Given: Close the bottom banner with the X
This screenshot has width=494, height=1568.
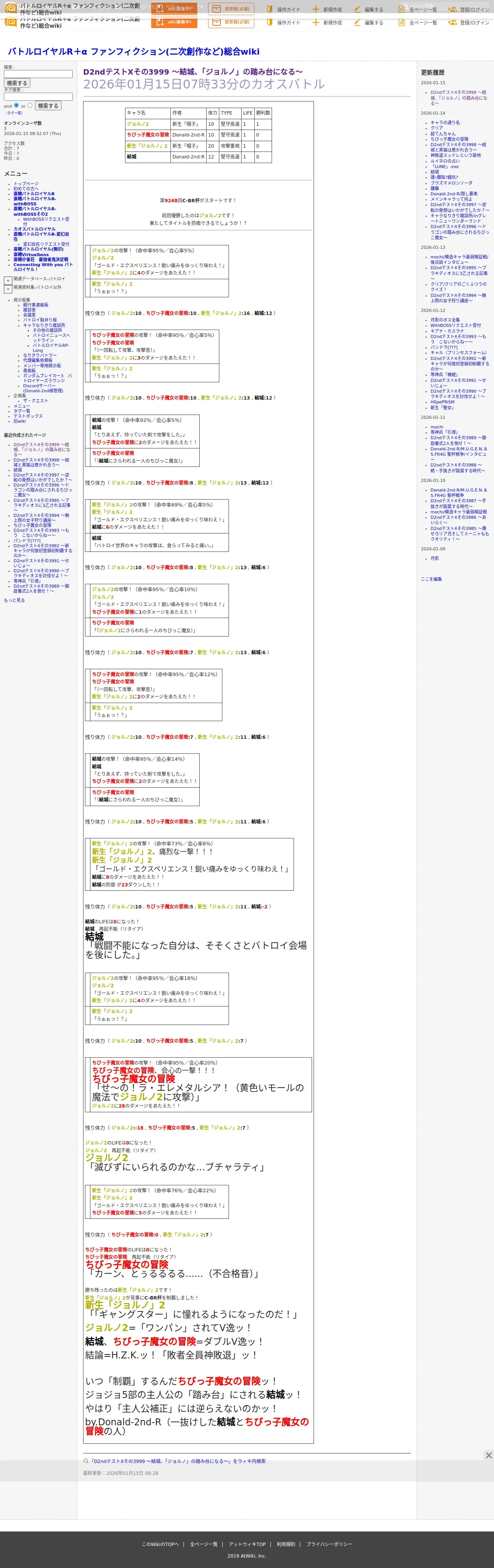Looking at the screenshot, I should (488, 1455).
